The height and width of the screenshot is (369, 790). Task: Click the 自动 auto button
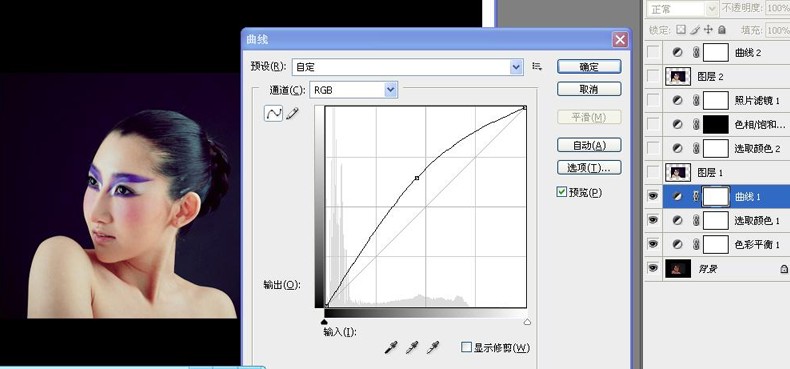click(x=589, y=145)
